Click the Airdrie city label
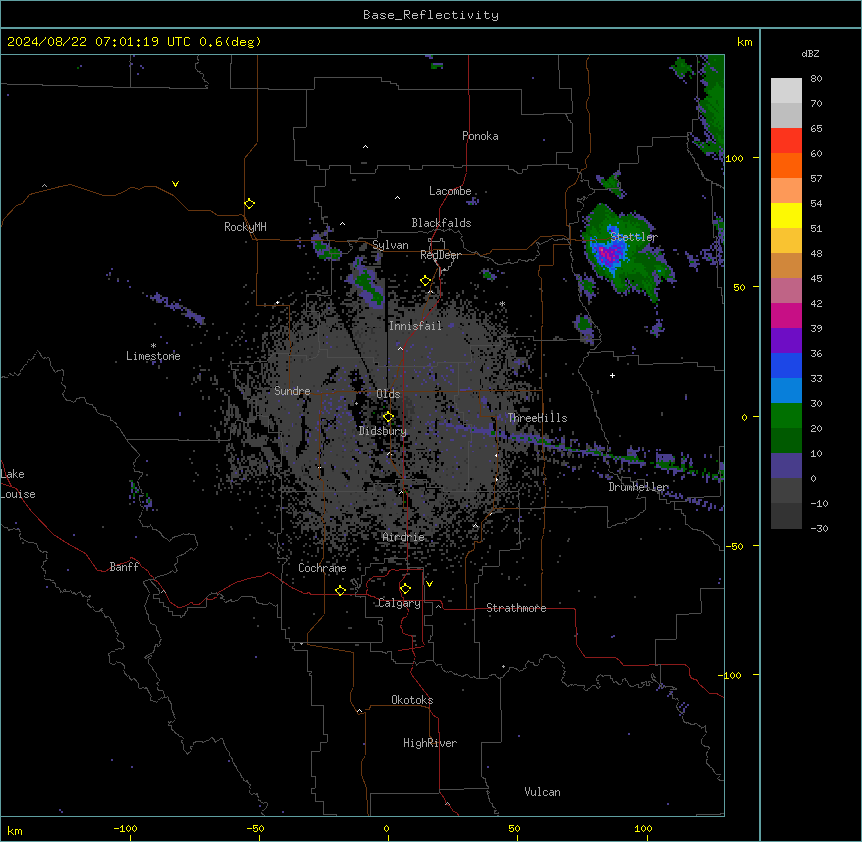This screenshot has width=862, height=842. tap(404, 537)
